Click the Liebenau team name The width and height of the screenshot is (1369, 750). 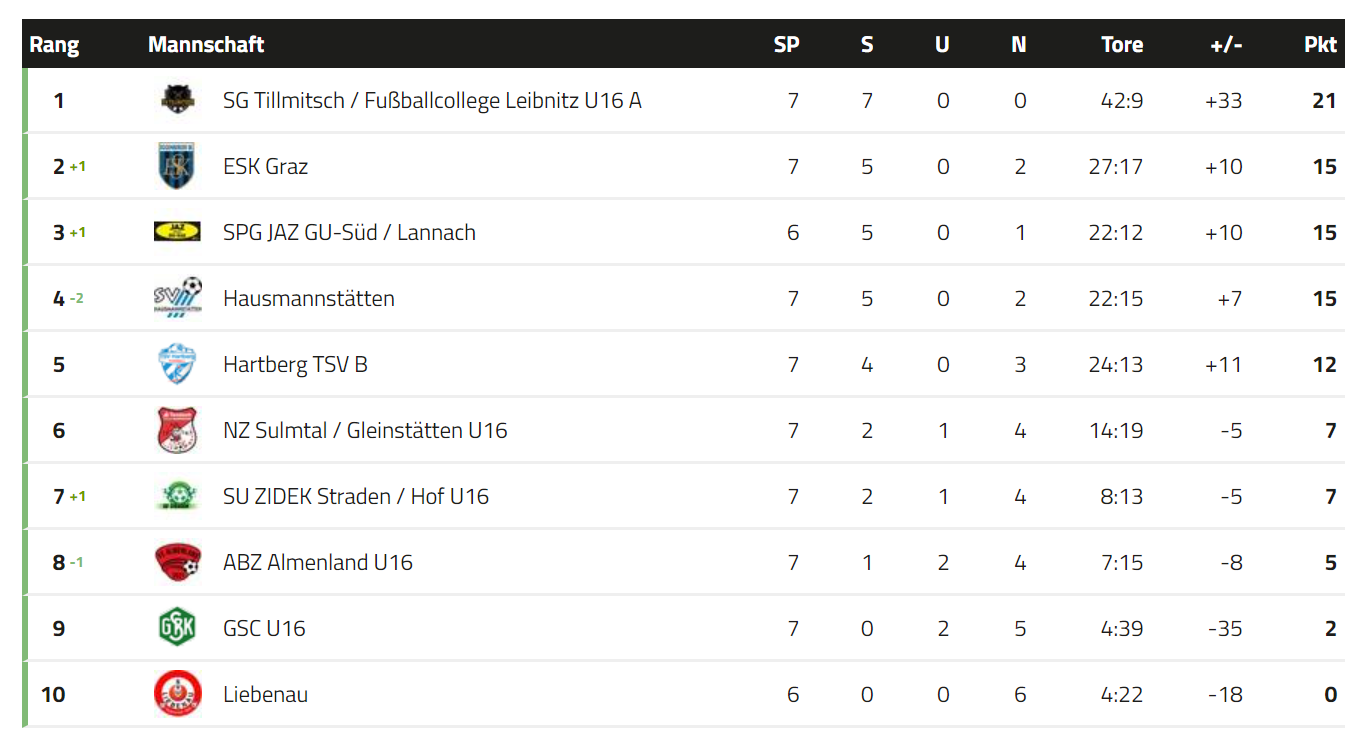pos(265,695)
